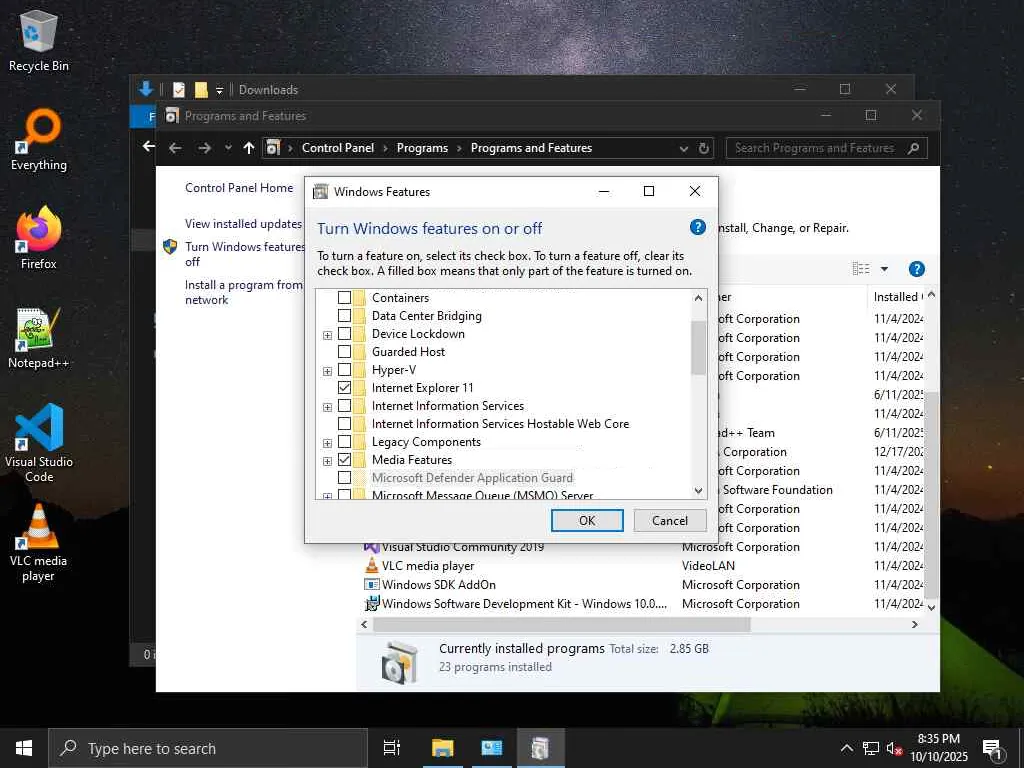Navigate back in Programs and Features
The width and height of the screenshot is (1024, 768).
175,148
